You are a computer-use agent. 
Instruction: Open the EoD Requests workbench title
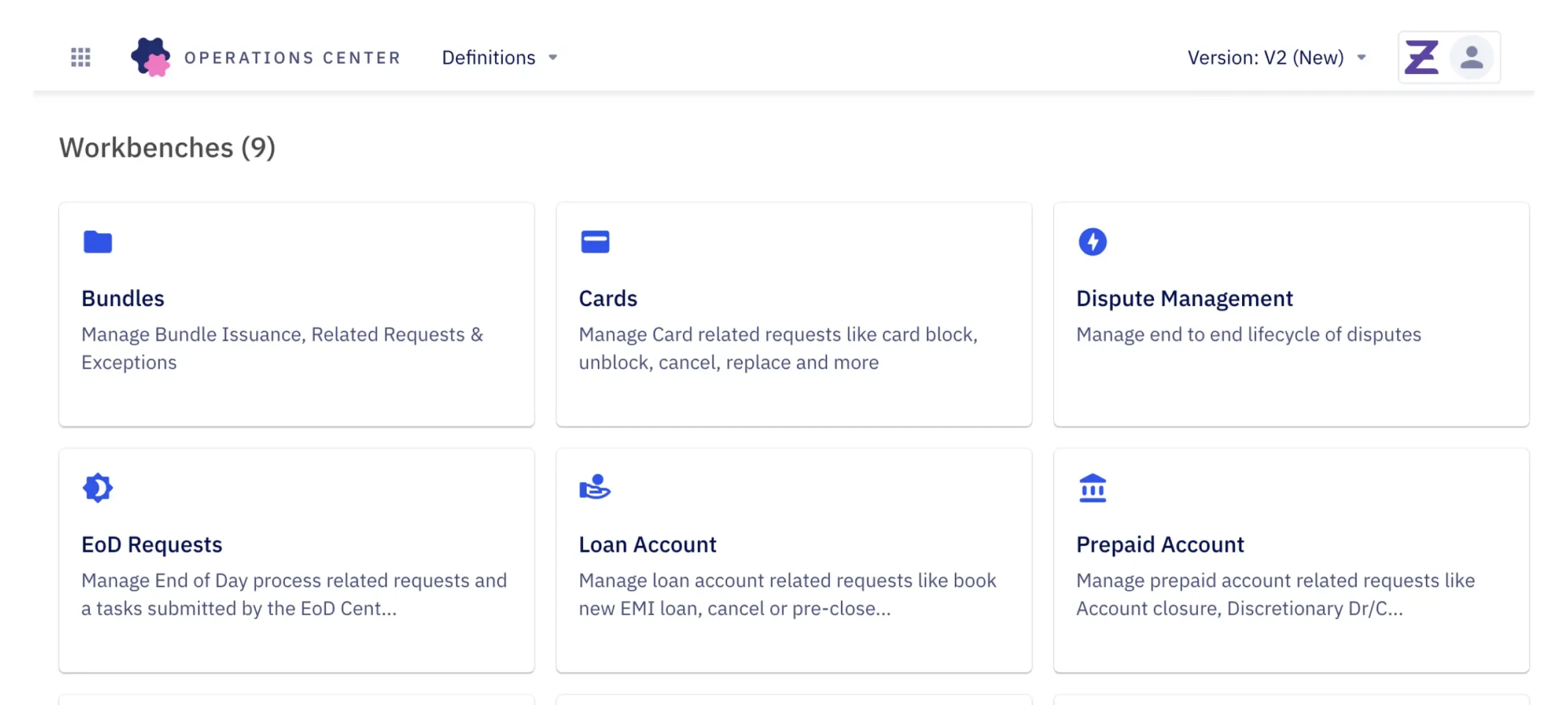point(152,545)
